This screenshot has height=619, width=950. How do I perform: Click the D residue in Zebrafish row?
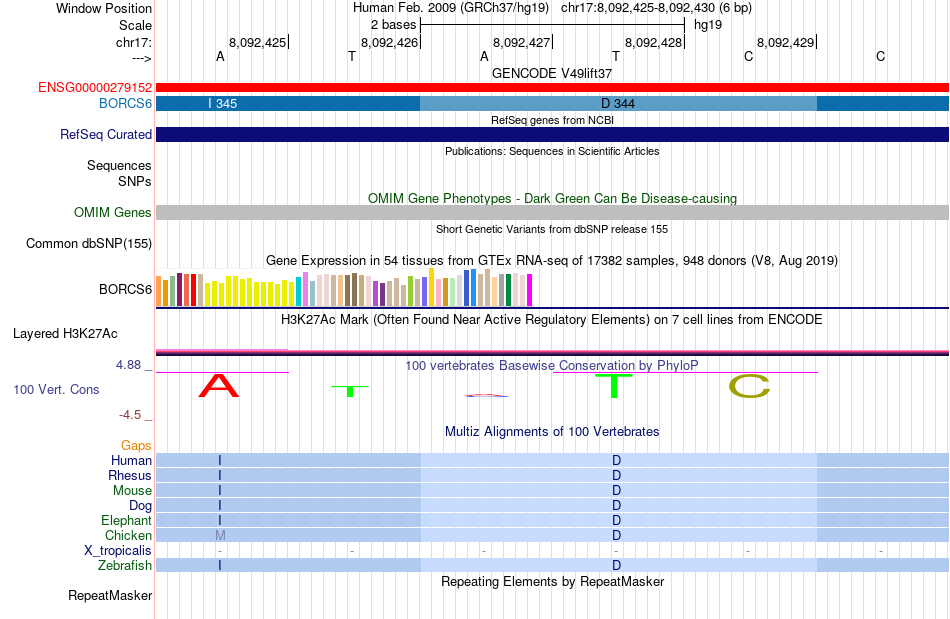[616, 565]
